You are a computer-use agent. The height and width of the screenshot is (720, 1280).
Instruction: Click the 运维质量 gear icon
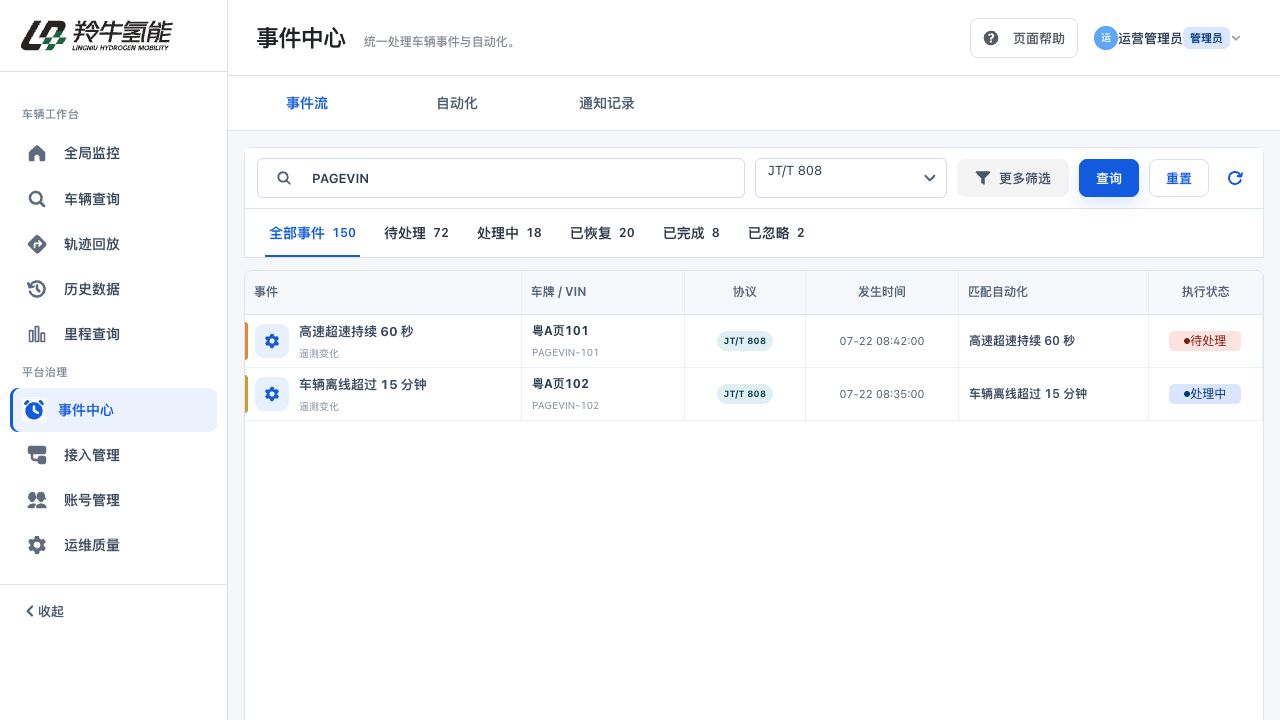pyautogui.click(x=37, y=545)
